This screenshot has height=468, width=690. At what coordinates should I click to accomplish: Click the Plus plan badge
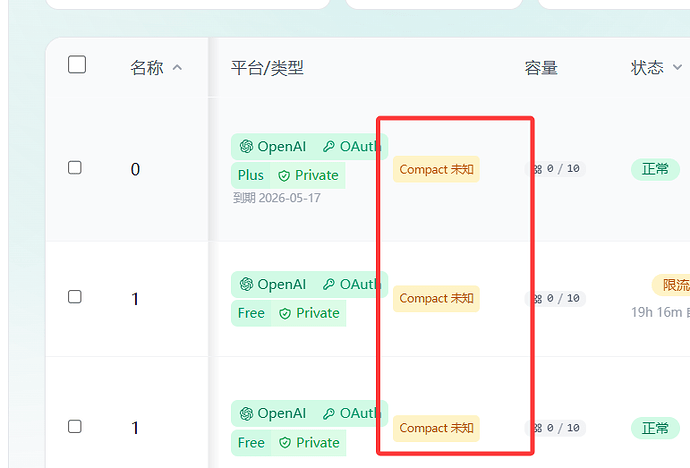(250, 175)
